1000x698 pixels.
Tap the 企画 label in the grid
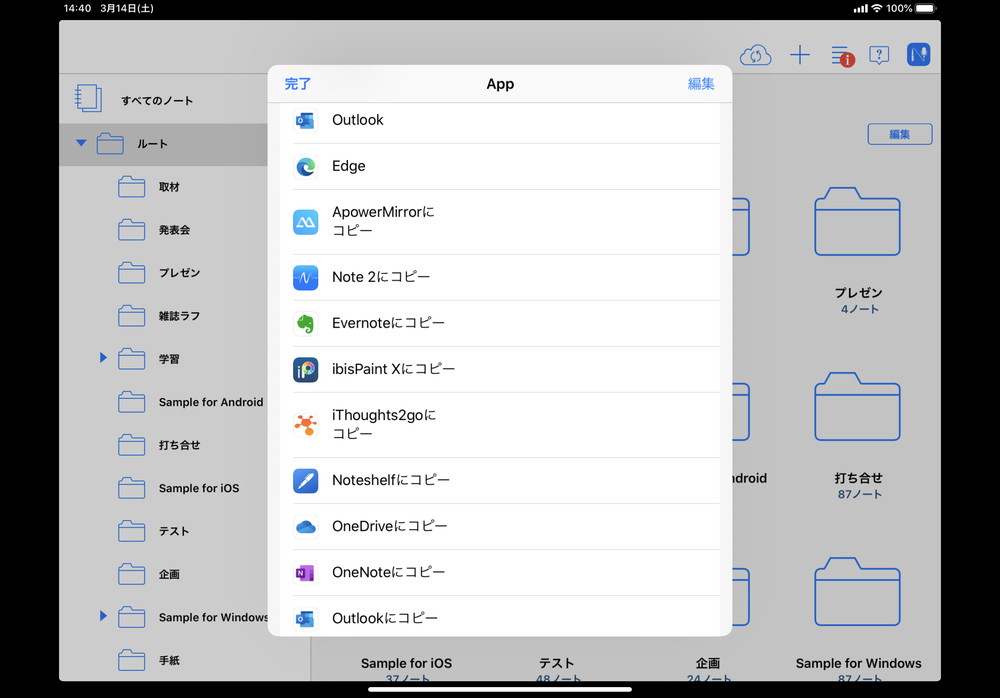click(x=708, y=664)
